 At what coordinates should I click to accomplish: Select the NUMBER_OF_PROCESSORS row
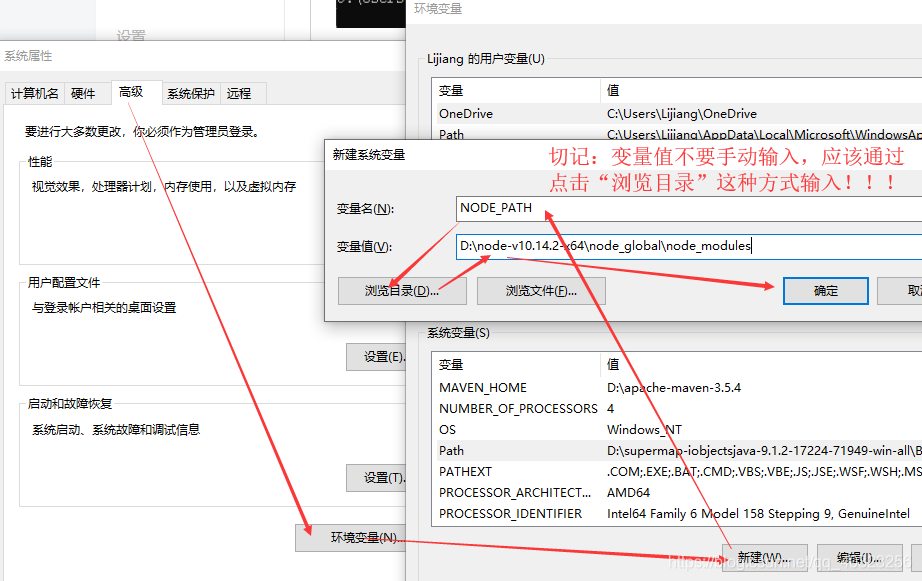[x=677, y=409]
